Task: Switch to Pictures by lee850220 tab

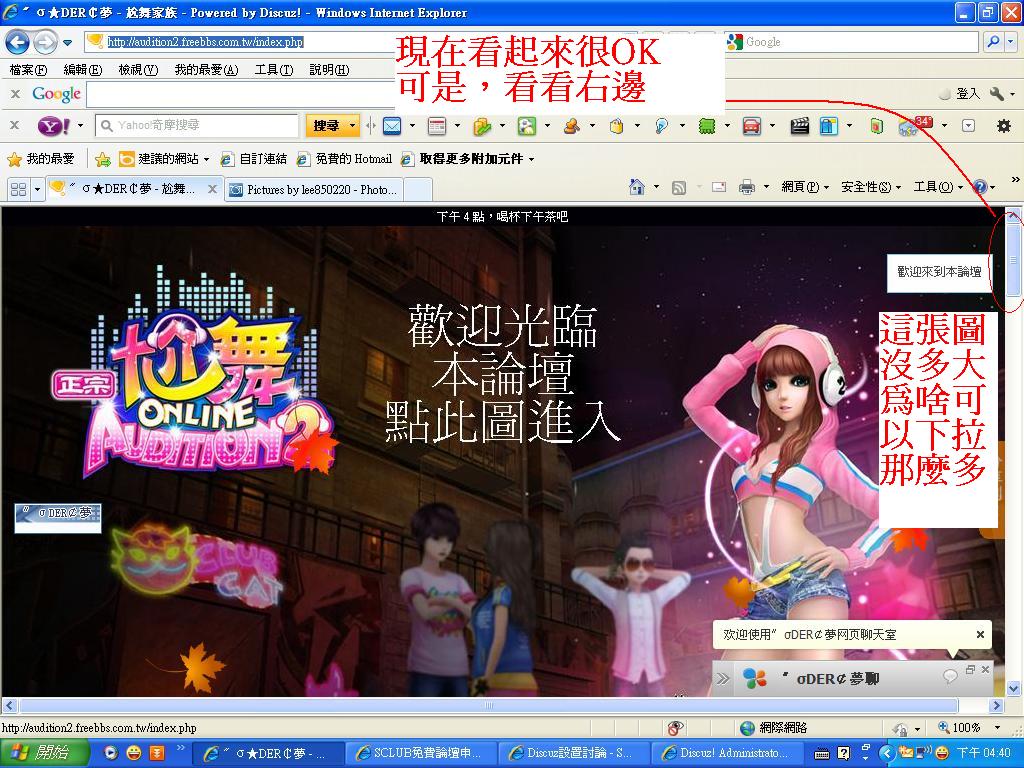Action: coord(313,190)
